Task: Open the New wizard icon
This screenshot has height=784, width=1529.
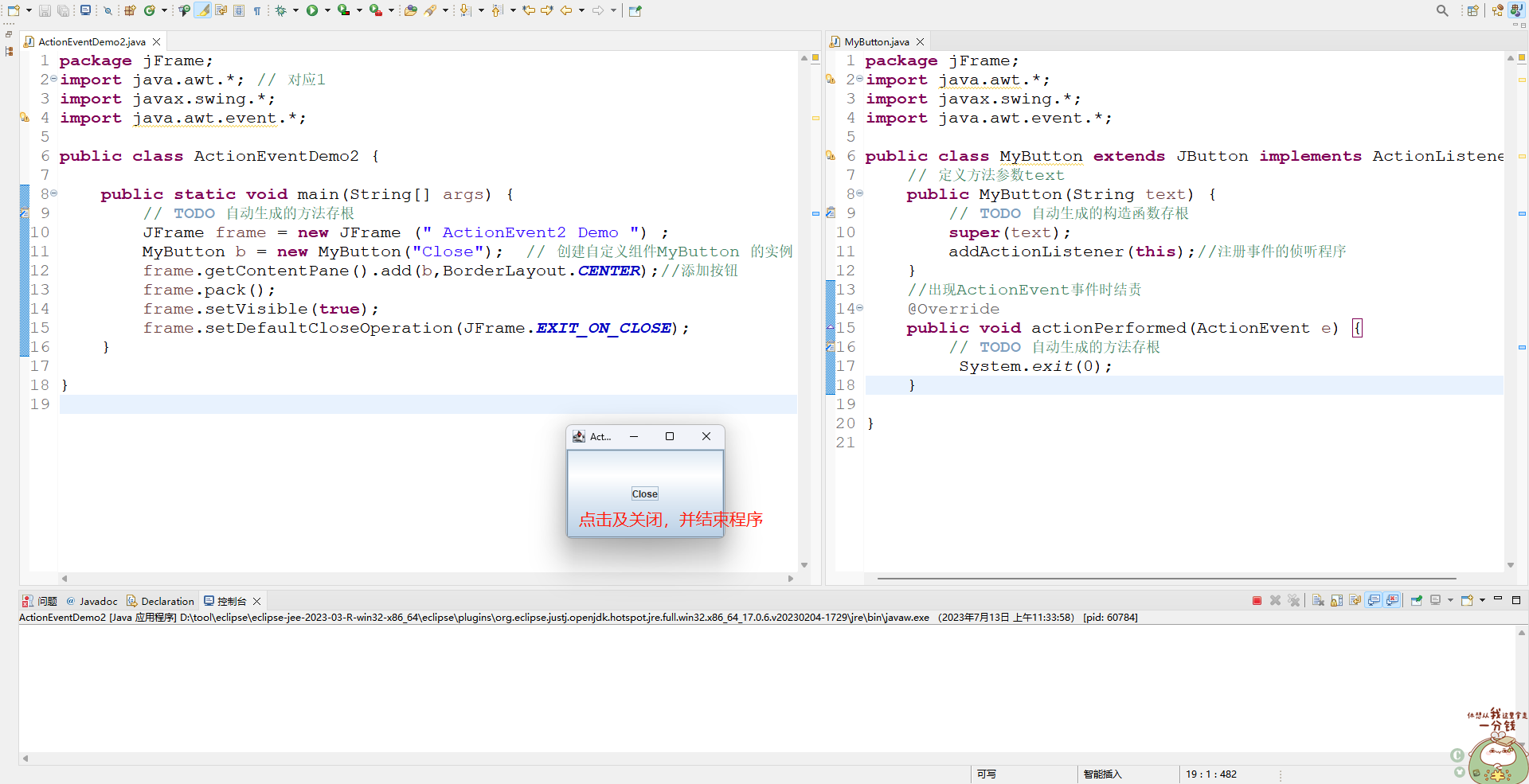Action: (x=15, y=10)
